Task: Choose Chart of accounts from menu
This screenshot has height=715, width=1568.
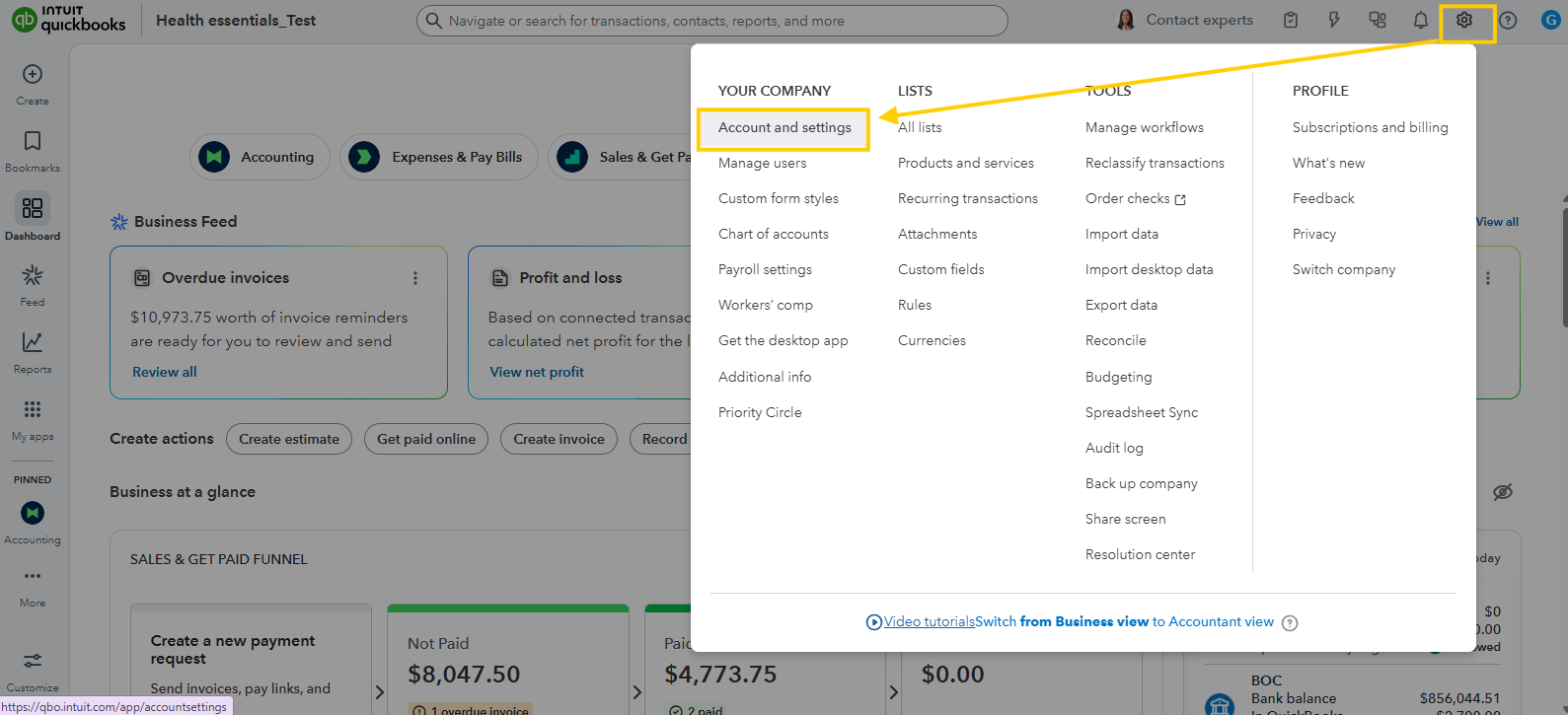Action: (x=774, y=235)
